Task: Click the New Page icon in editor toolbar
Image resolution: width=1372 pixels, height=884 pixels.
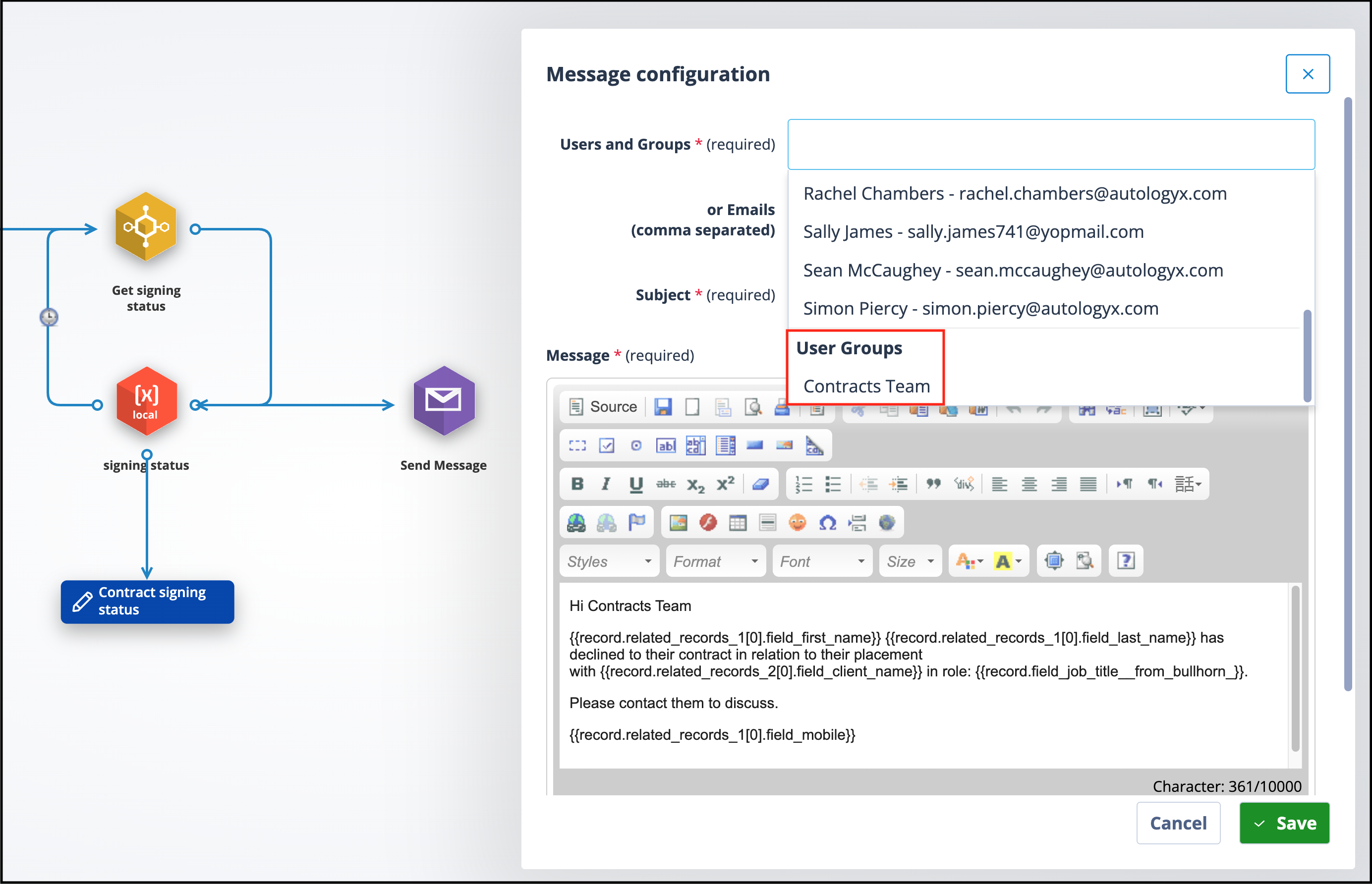Action: 692,407
